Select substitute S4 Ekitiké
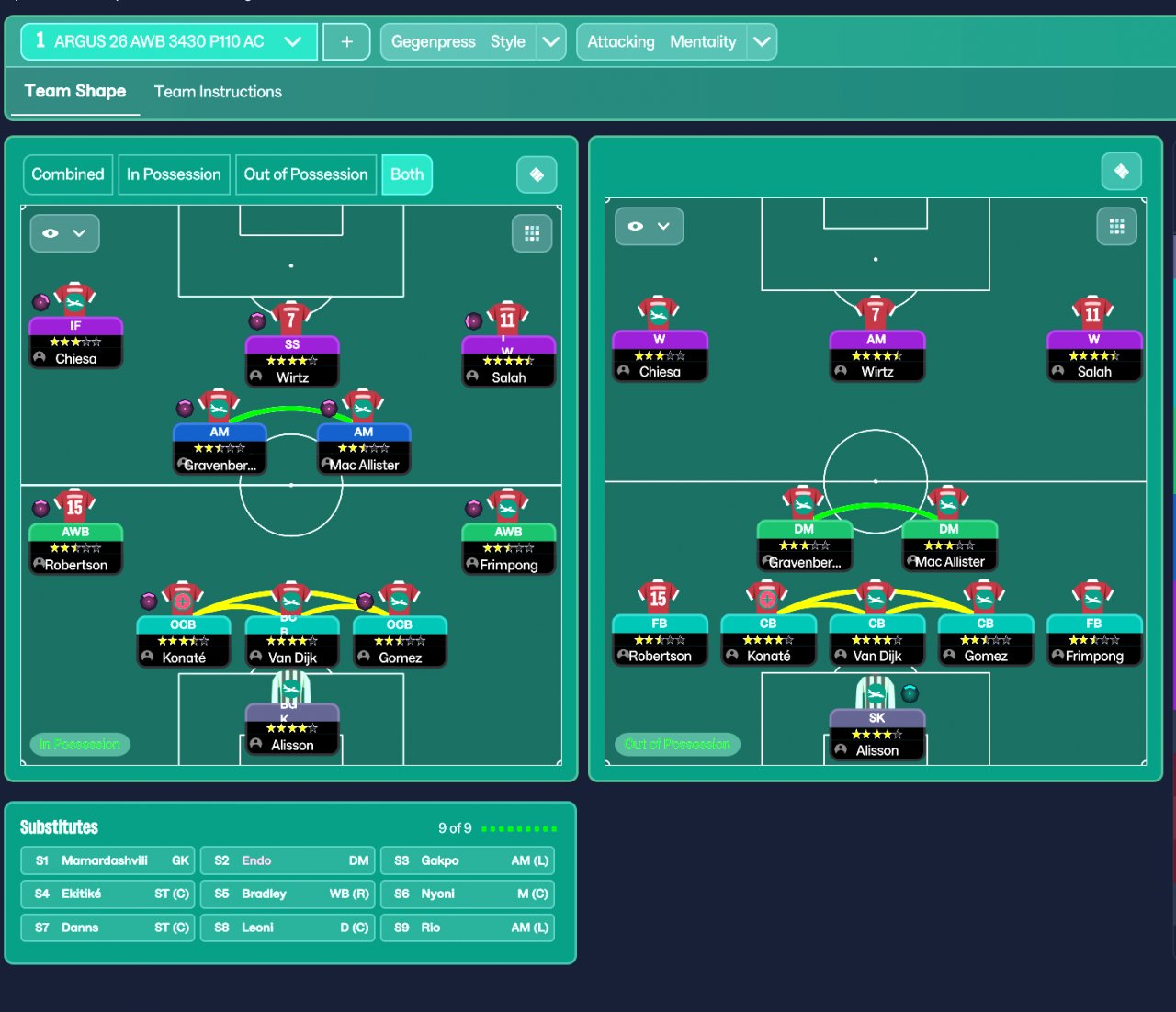This screenshot has width=1176, height=1012. pyautogui.click(x=108, y=894)
